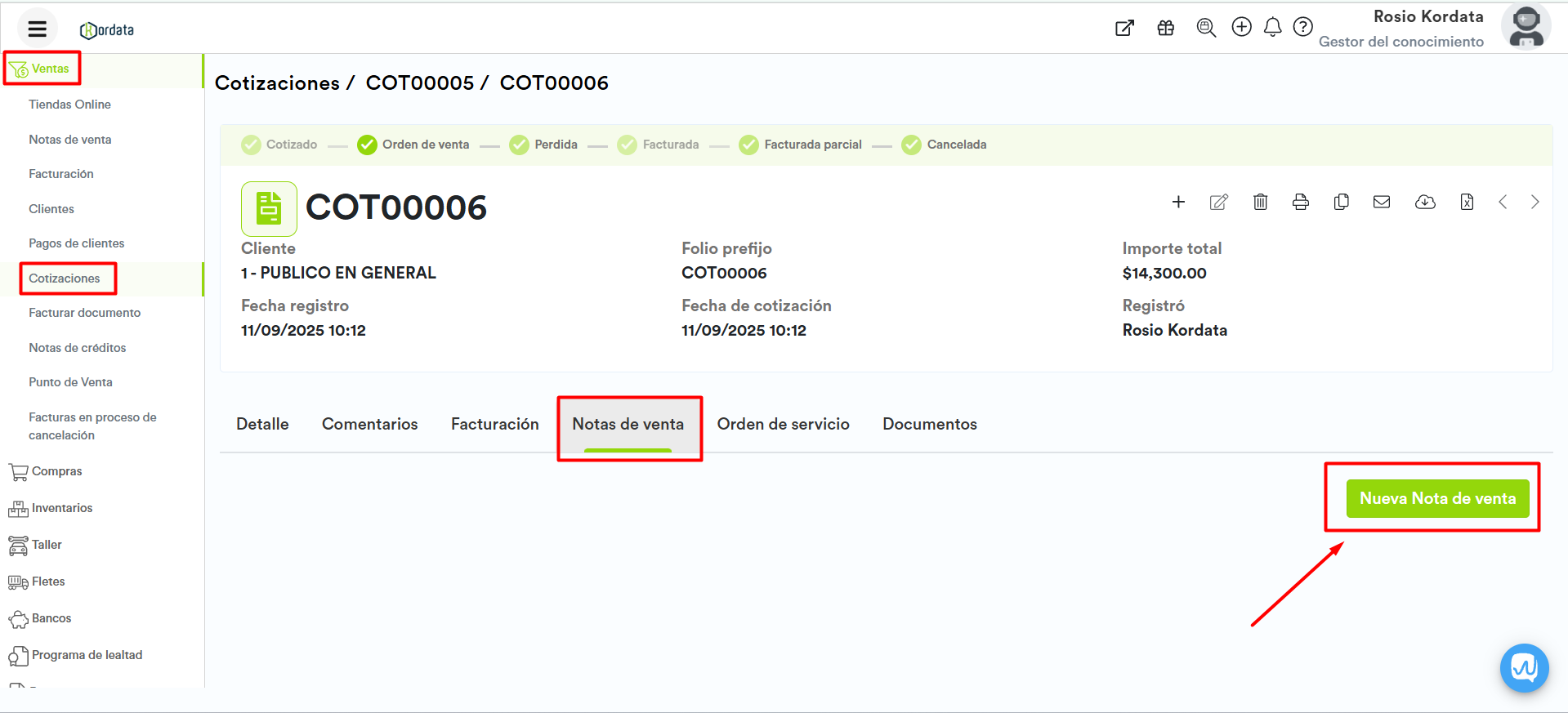Open the notifications bell
Viewport: 1568px width, 713px height.
click(x=1272, y=28)
